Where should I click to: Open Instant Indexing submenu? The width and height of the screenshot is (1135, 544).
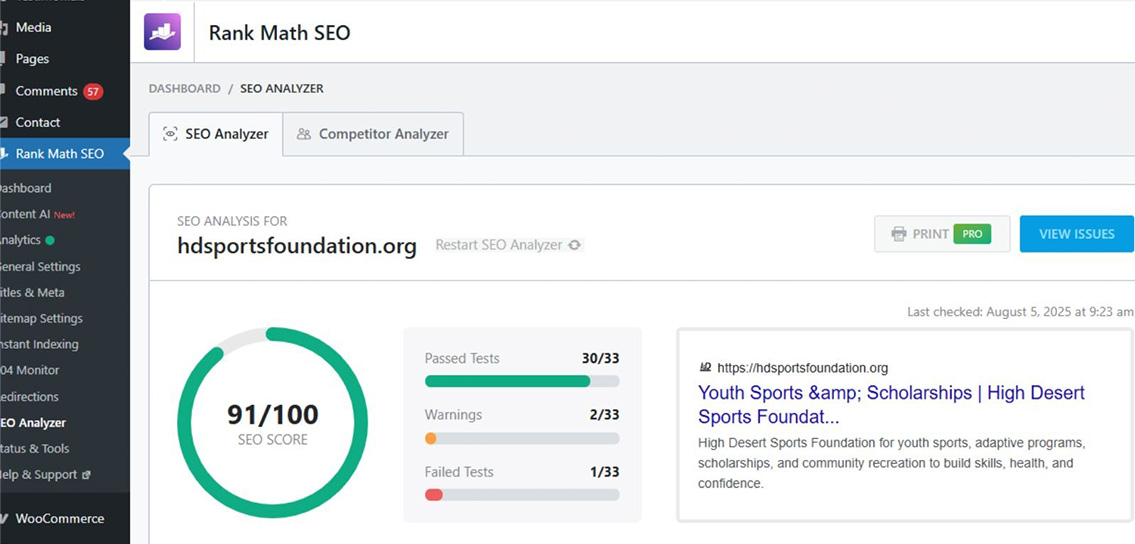point(39,344)
